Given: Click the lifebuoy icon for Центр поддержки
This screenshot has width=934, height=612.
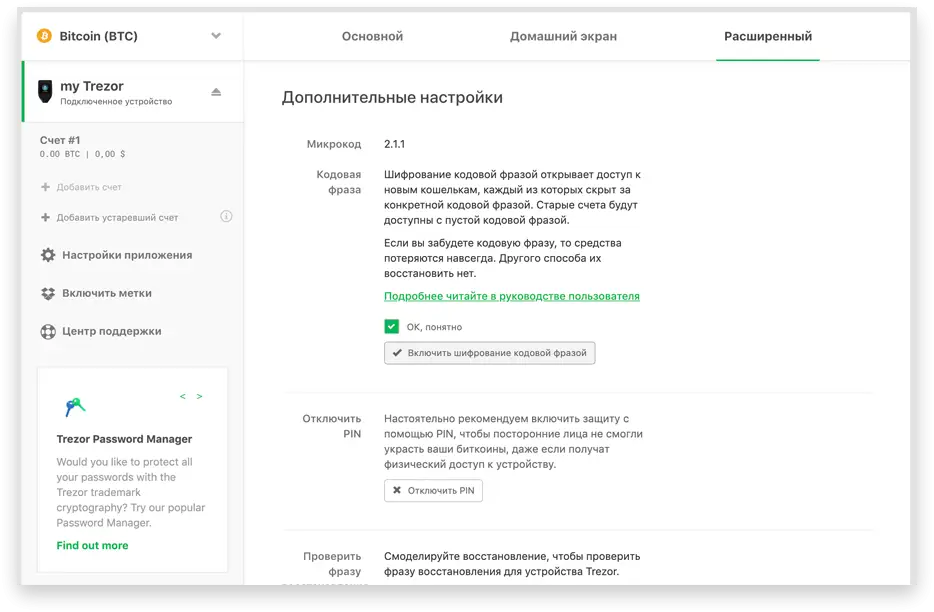Looking at the screenshot, I should pyautogui.click(x=48, y=331).
